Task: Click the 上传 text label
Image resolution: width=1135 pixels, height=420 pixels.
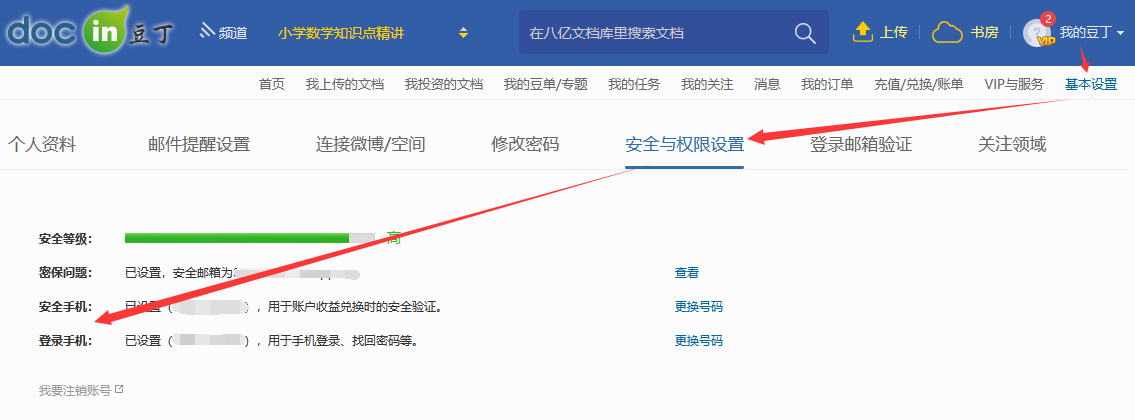Action: click(893, 33)
